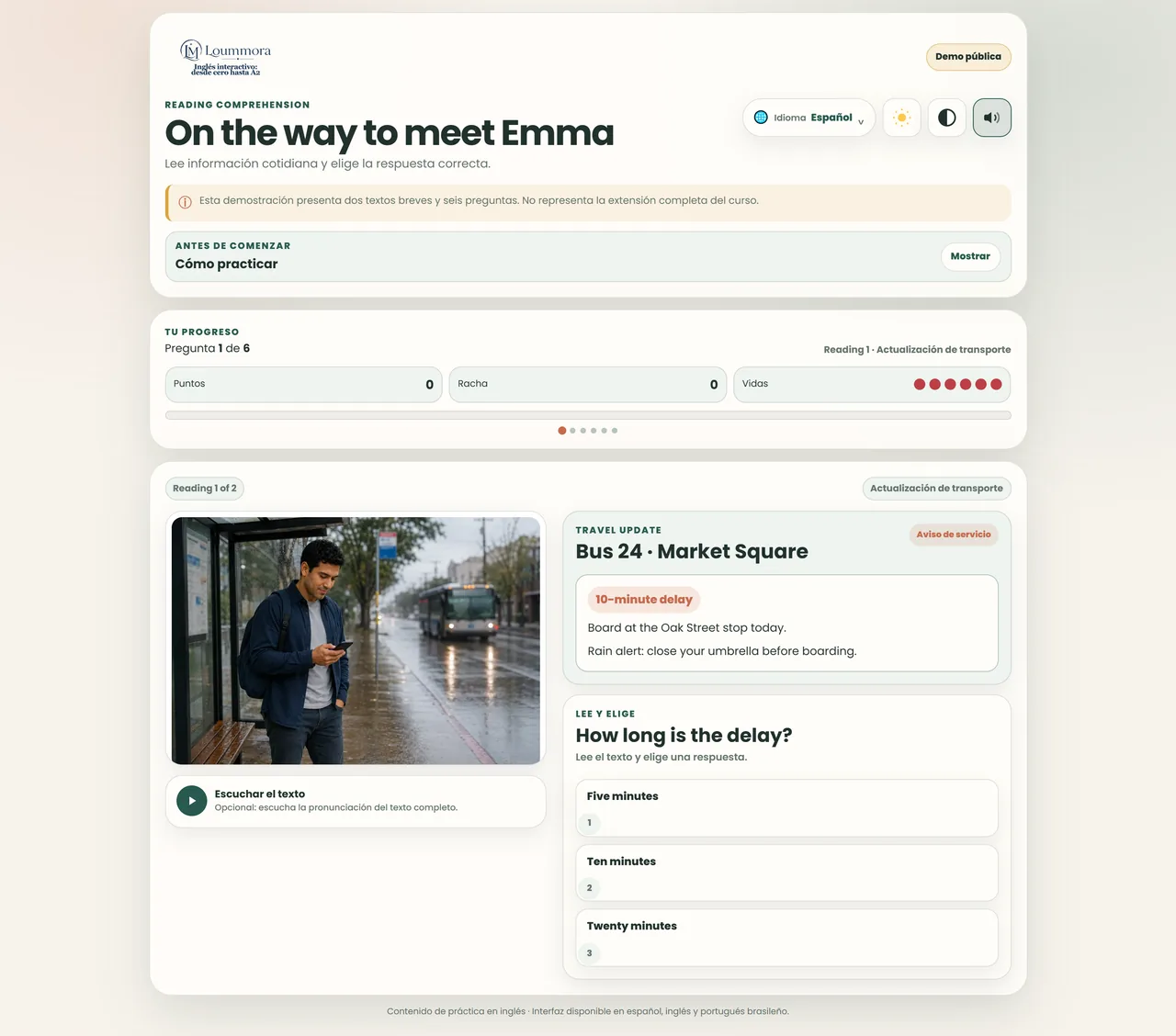
Task: Click the "Pregunta 1 de 6" text
Action: point(208,348)
